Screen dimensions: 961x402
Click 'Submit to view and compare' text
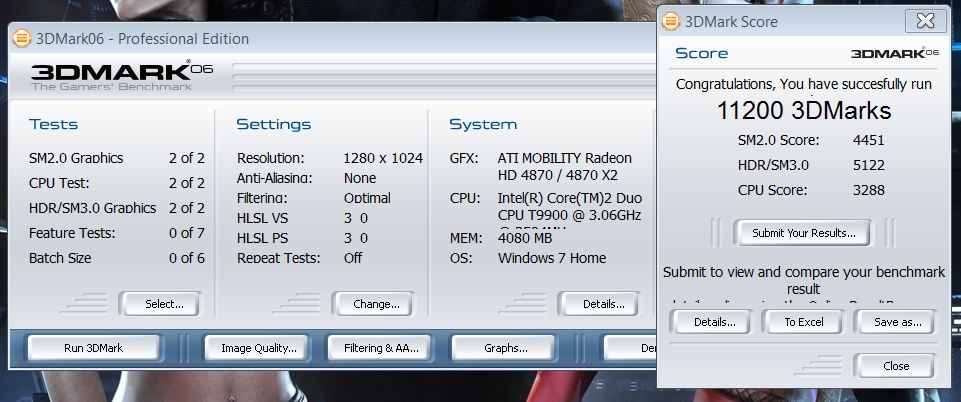(803, 280)
